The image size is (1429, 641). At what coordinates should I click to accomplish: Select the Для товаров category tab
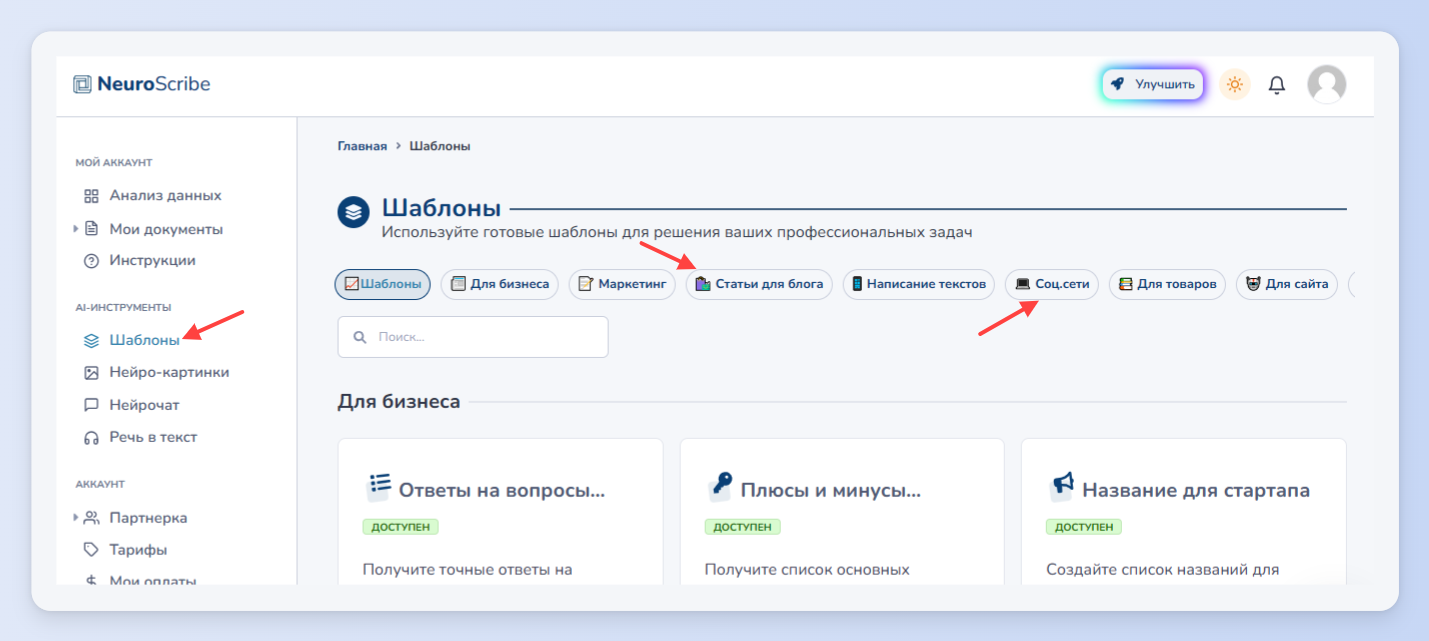(x=1167, y=284)
